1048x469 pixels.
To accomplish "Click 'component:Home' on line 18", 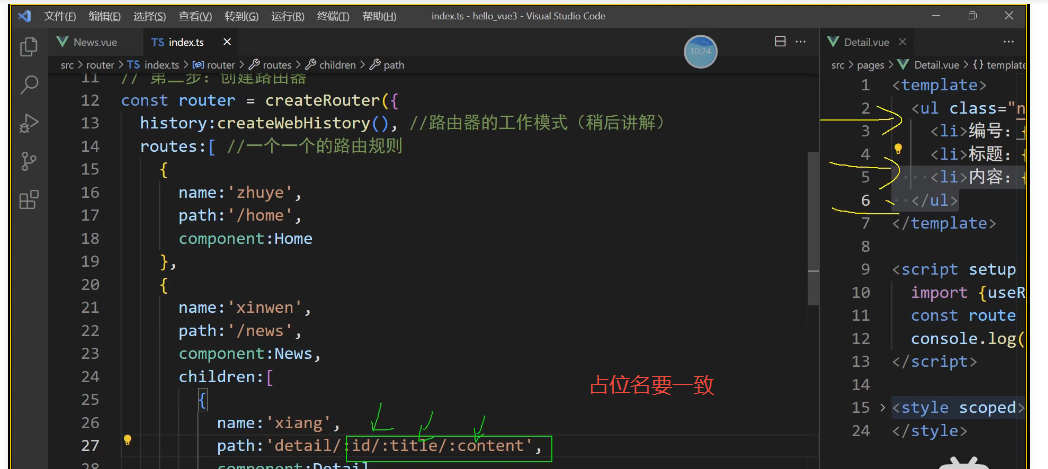I will pyautogui.click(x=245, y=239).
